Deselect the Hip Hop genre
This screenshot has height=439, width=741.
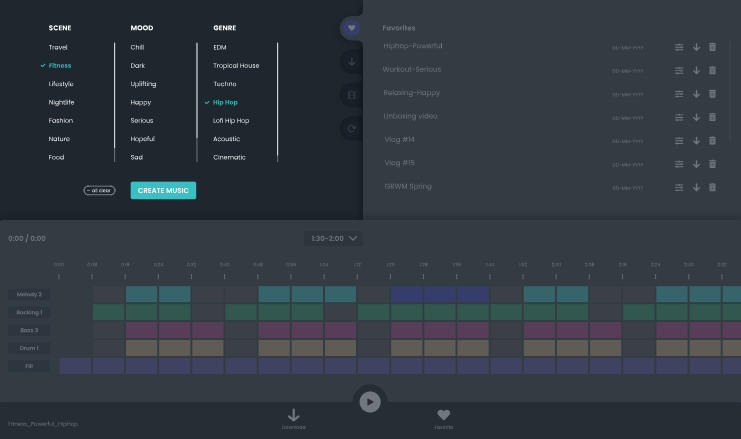(x=224, y=102)
